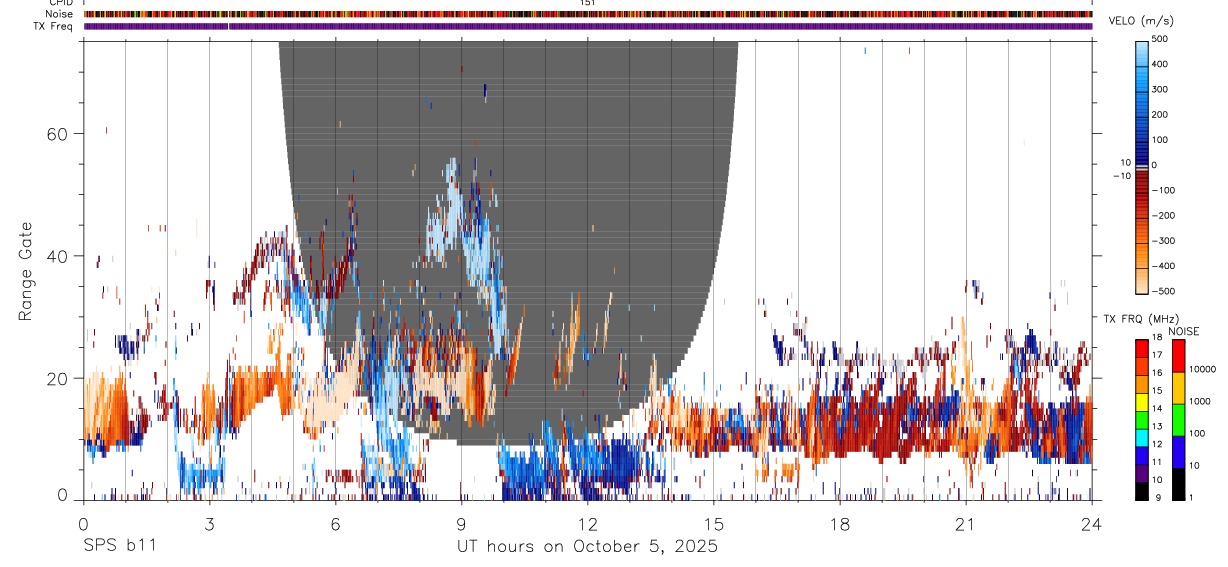Click the 'Noise' strip row label

pos(60,14)
